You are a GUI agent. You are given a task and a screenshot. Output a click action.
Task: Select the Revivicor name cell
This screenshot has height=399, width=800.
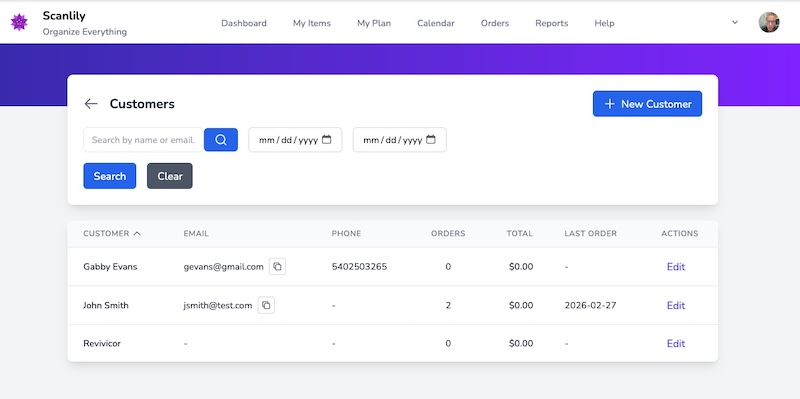[102, 343]
